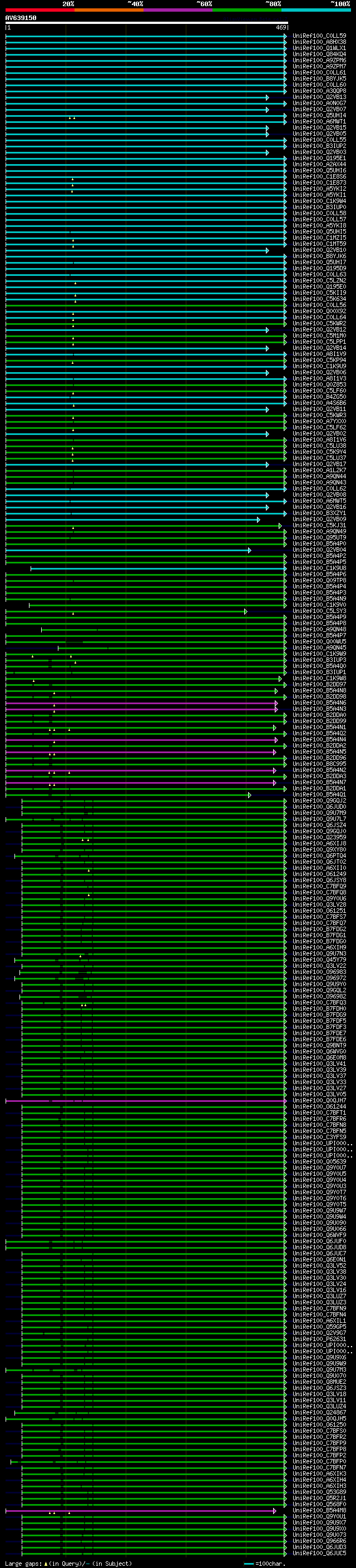Pick the UniRef100_Q2VB15 row label
Image resolution: width=356 pixels, height=1568 pixels.
tap(319, 128)
